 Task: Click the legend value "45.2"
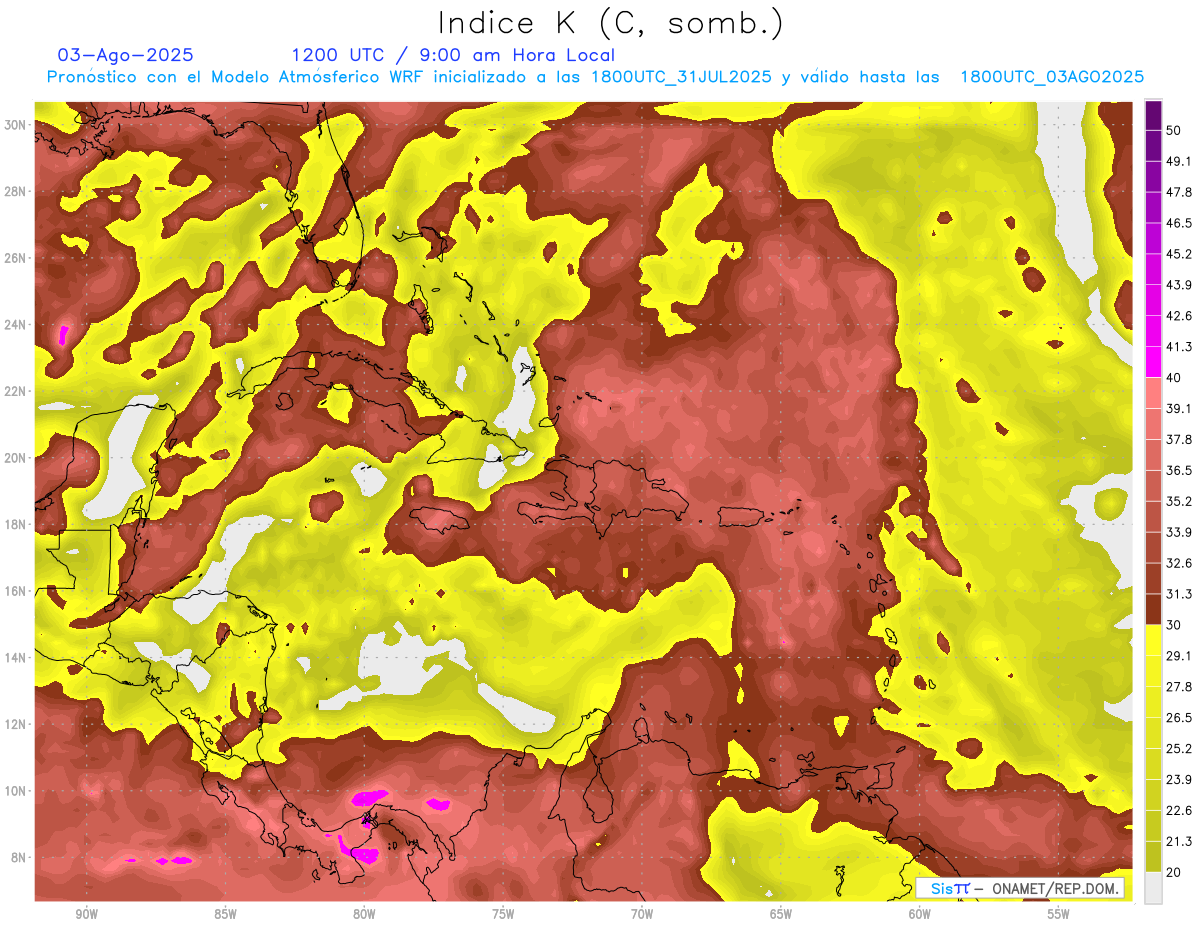click(1179, 254)
